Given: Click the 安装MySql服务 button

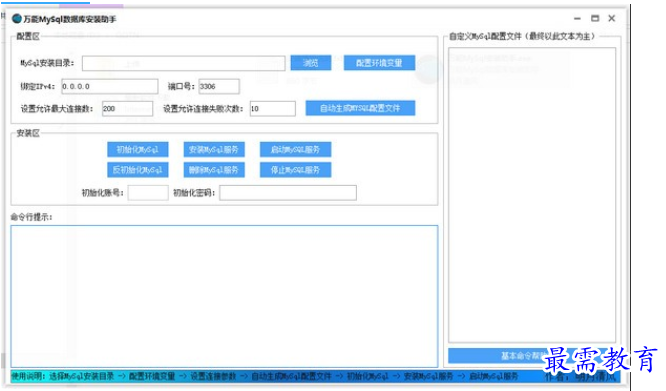Looking at the screenshot, I should coord(214,149).
